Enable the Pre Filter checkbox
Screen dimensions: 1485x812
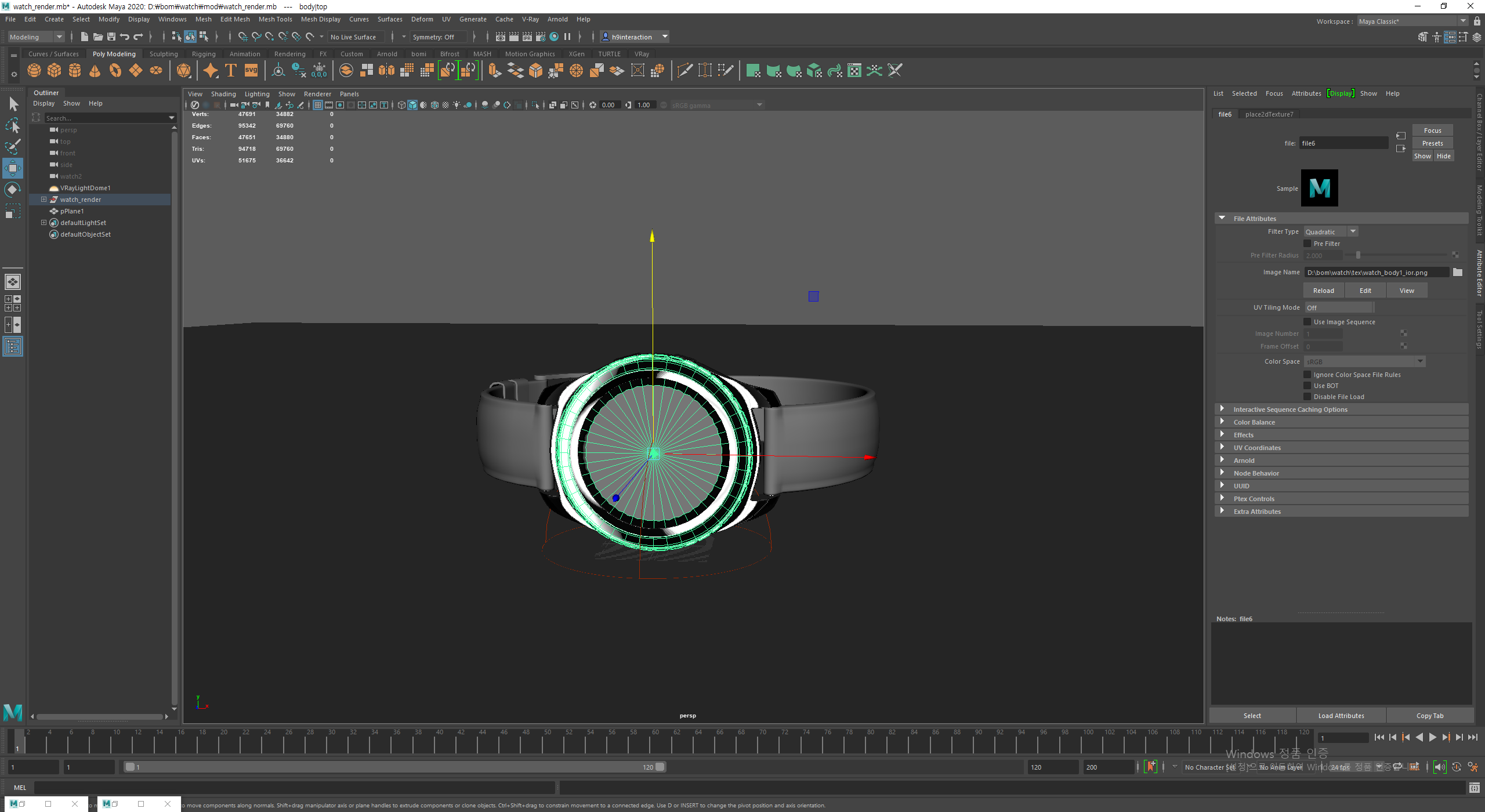click(x=1307, y=244)
